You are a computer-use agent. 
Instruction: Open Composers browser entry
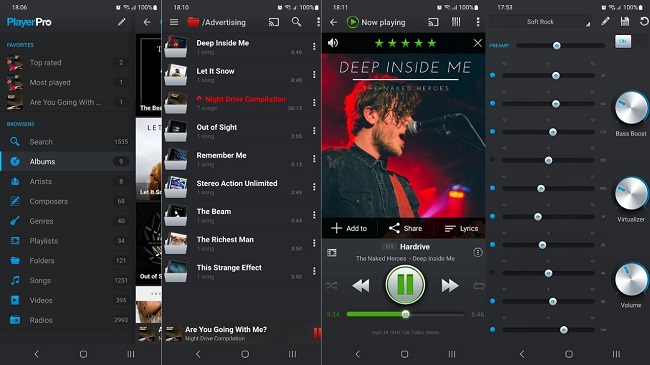click(67, 201)
